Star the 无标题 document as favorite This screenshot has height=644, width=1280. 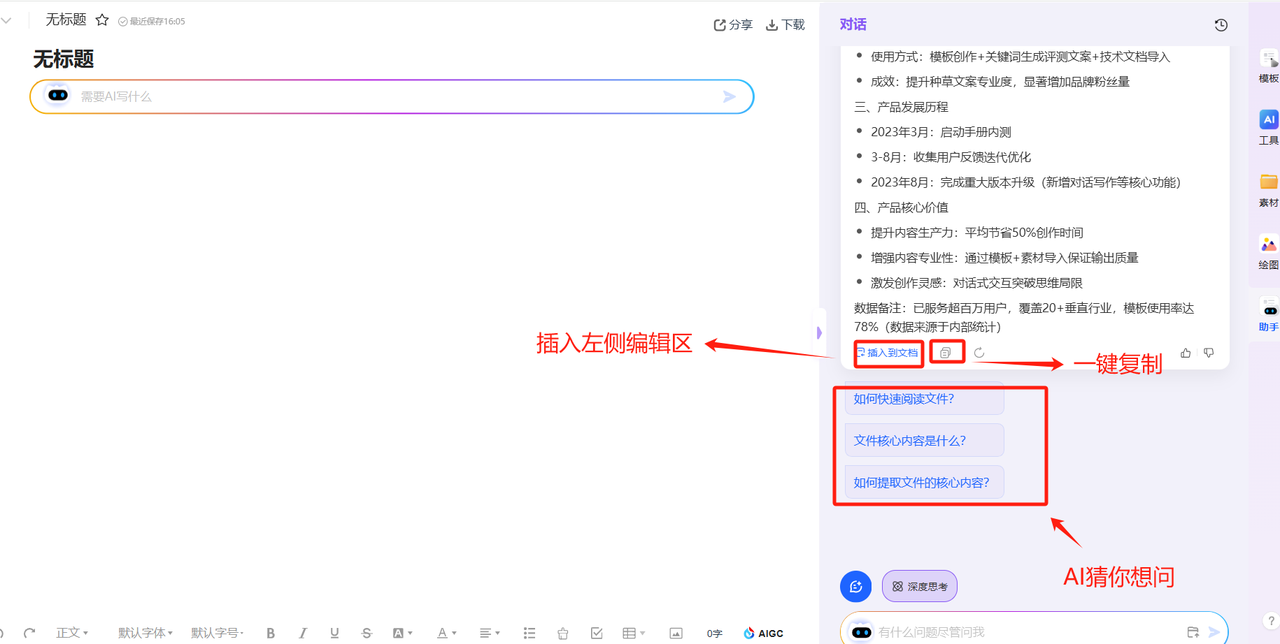coord(102,20)
